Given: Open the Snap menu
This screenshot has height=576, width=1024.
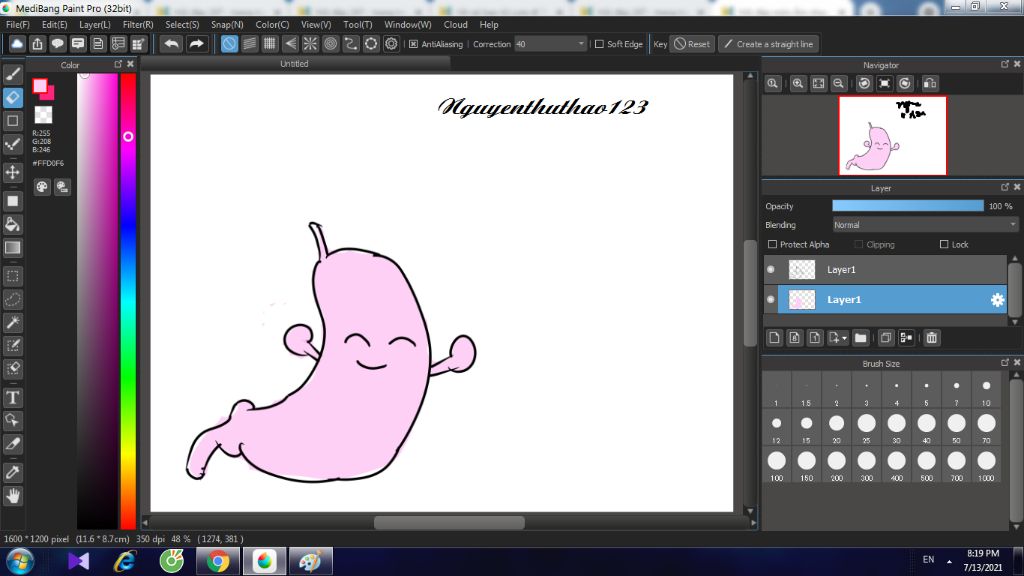Looking at the screenshot, I should (227, 24).
